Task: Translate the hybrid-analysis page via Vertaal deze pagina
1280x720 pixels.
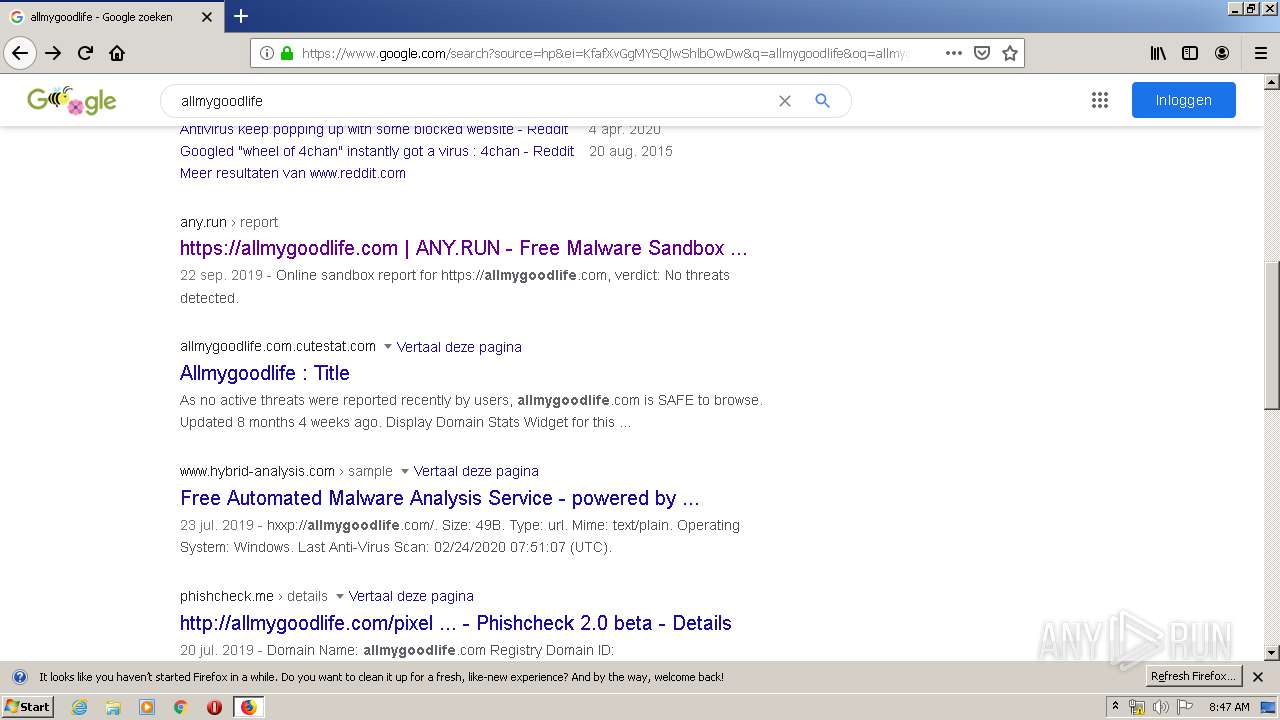Action: coord(476,471)
